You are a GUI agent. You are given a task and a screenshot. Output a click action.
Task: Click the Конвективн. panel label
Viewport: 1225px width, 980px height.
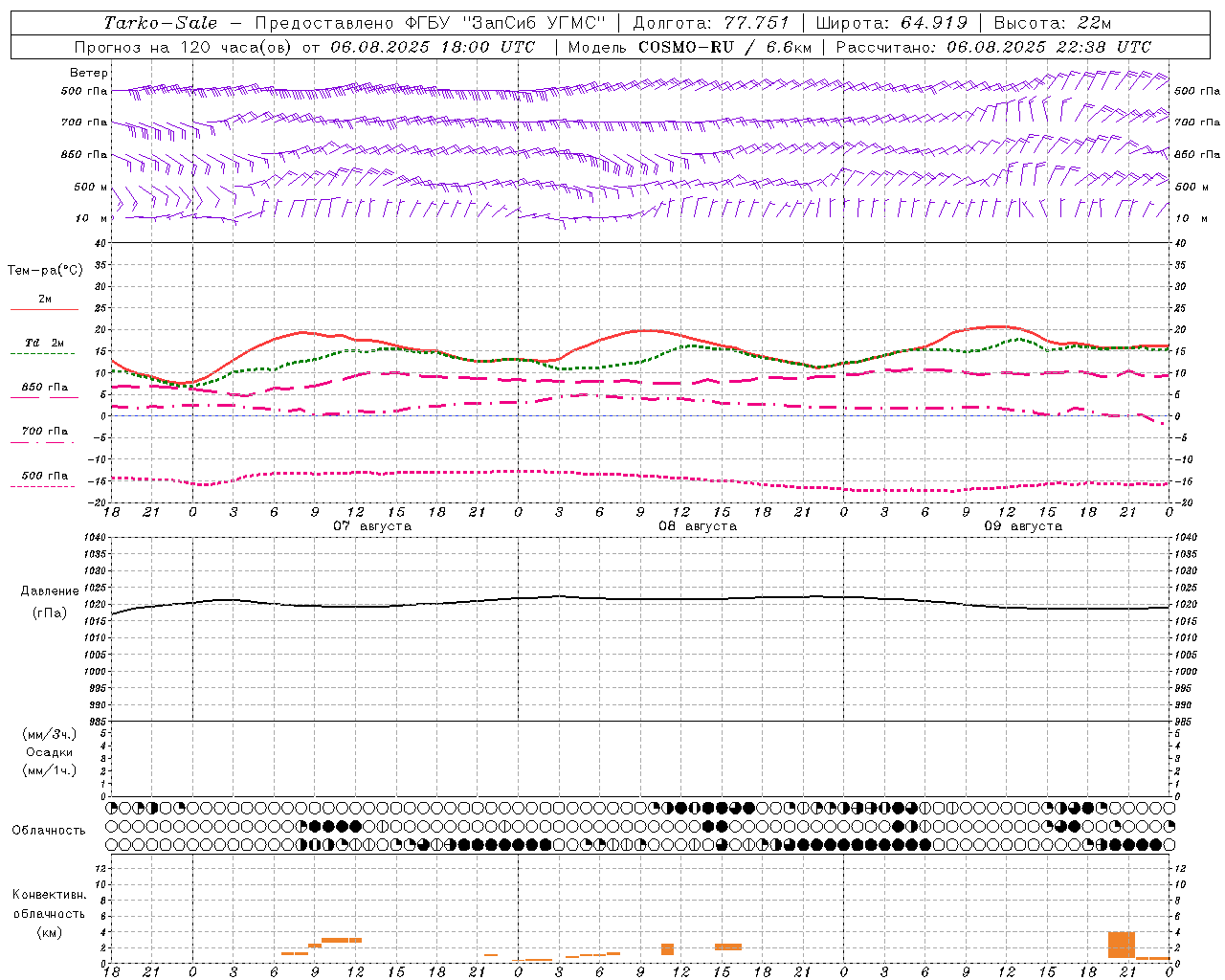coord(49,895)
